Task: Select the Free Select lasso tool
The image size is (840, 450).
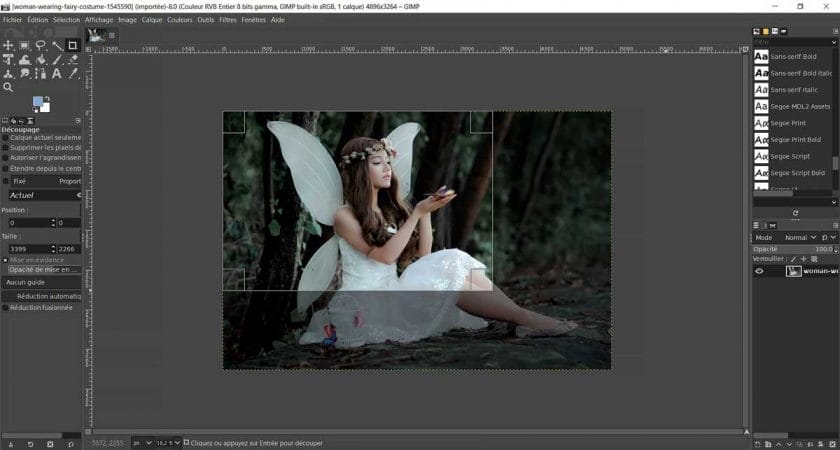Action: coord(40,45)
